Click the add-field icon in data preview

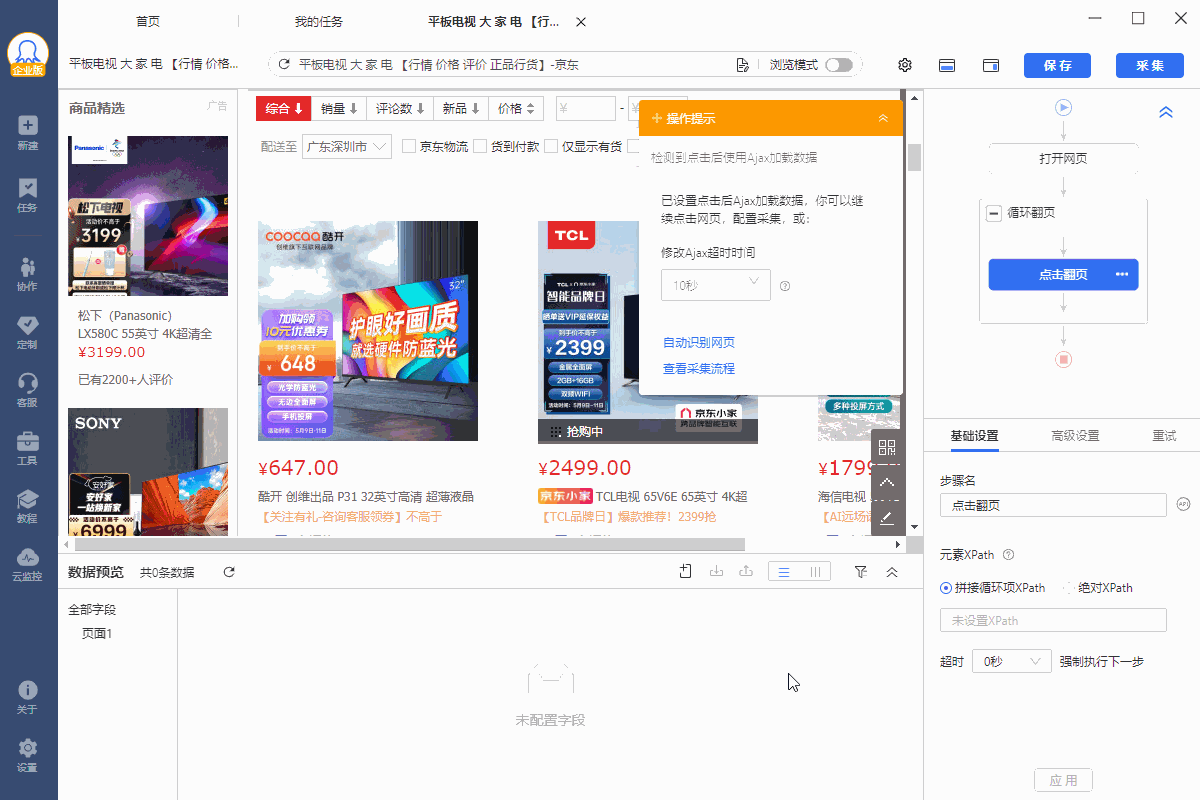(x=685, y=572)
